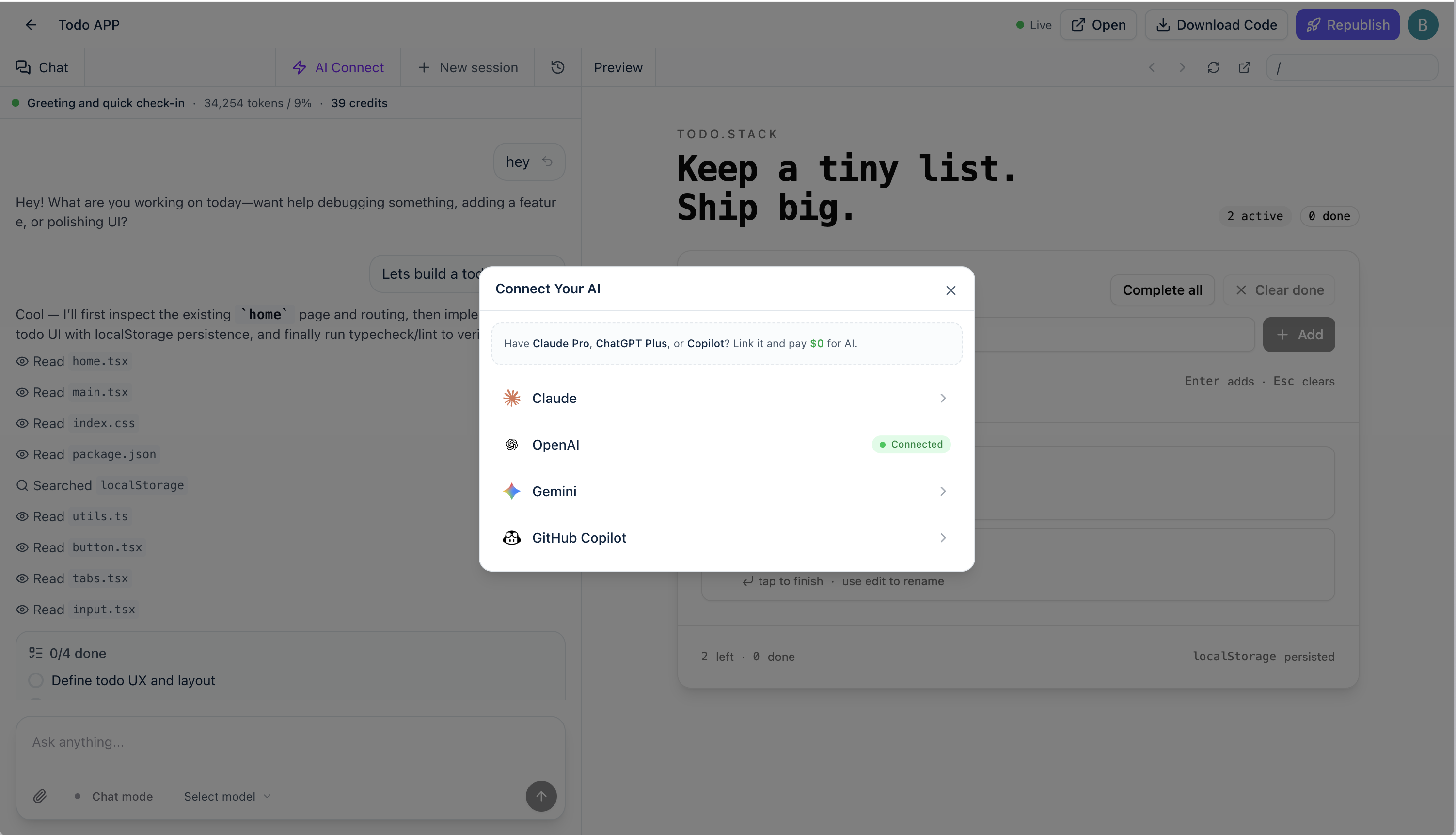Refresh the preview pane
This screenshot has width=1456, height=835.
click(x=1214, y=67)
